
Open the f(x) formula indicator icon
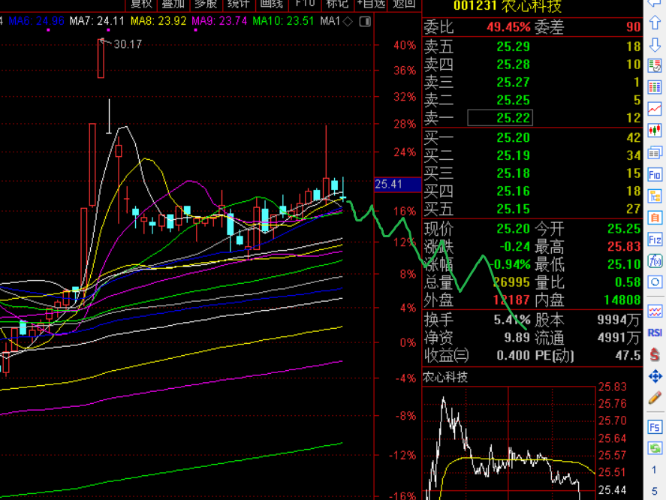coord(655,260)
